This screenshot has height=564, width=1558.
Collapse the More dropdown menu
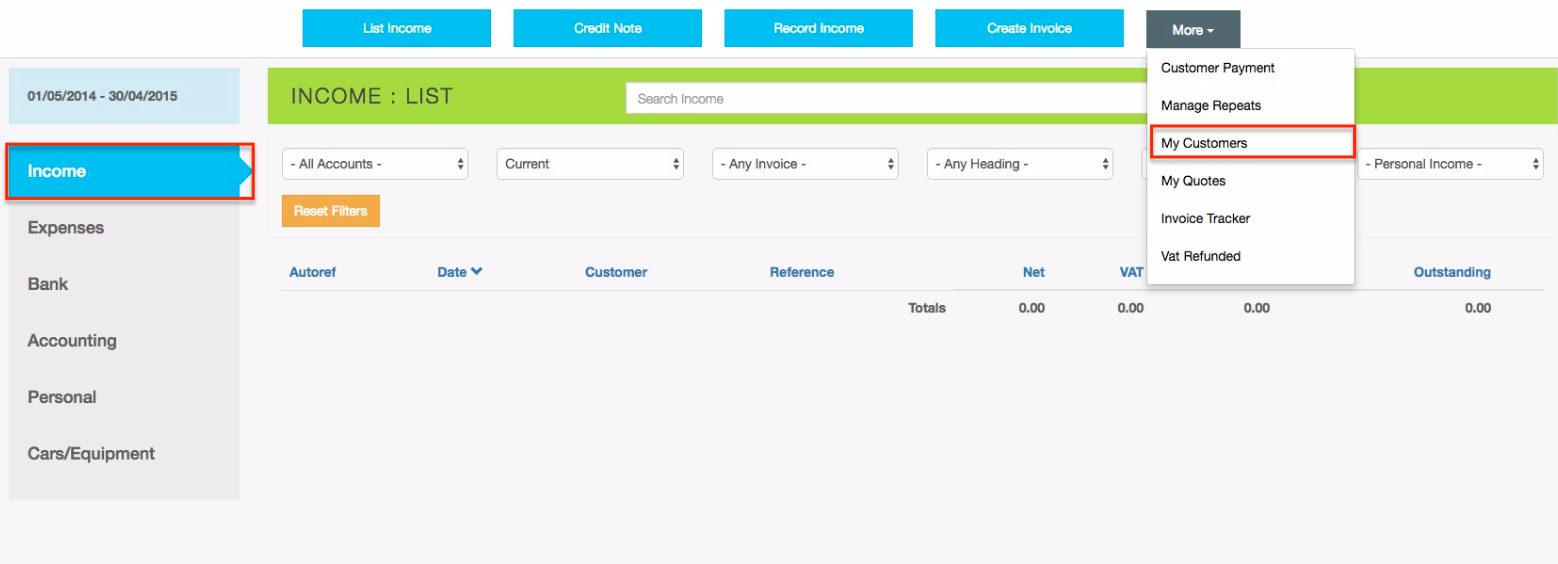[x=1193, y=30]
